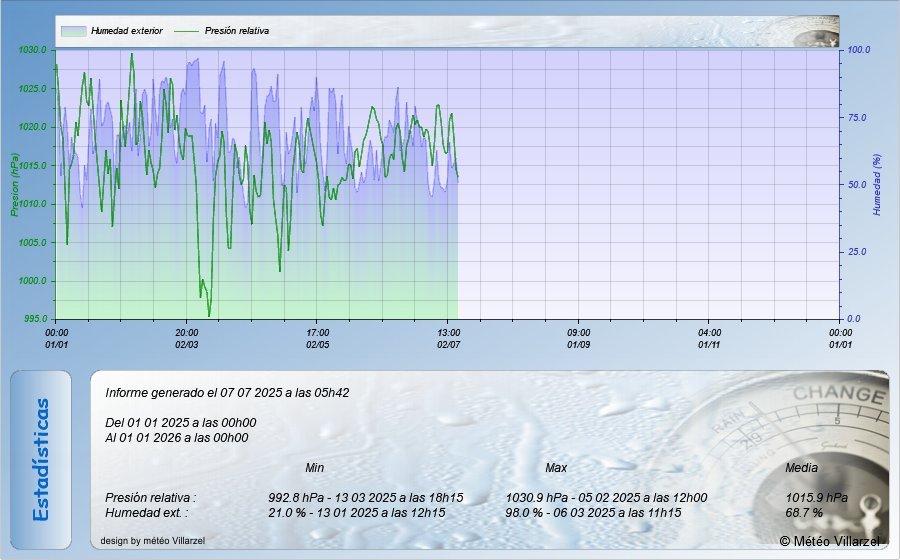Click the 50.0 humidity axis value
Image resolution: width=900 pixels, height=560 pixels.
click(857, 185)
